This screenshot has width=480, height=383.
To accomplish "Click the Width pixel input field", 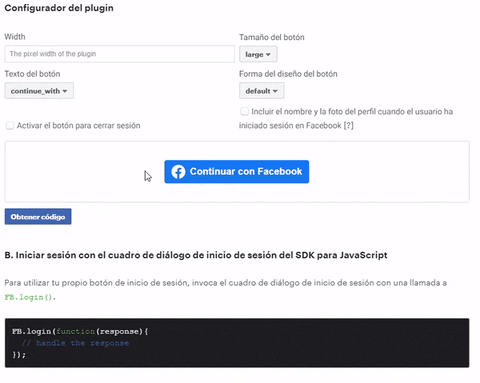I will point(119,54).
